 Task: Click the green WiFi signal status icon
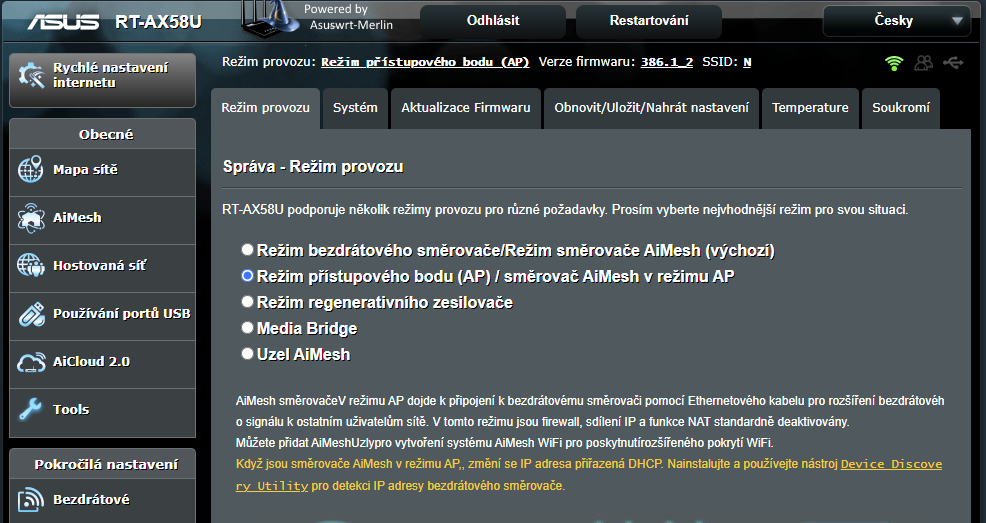(894, 63)
